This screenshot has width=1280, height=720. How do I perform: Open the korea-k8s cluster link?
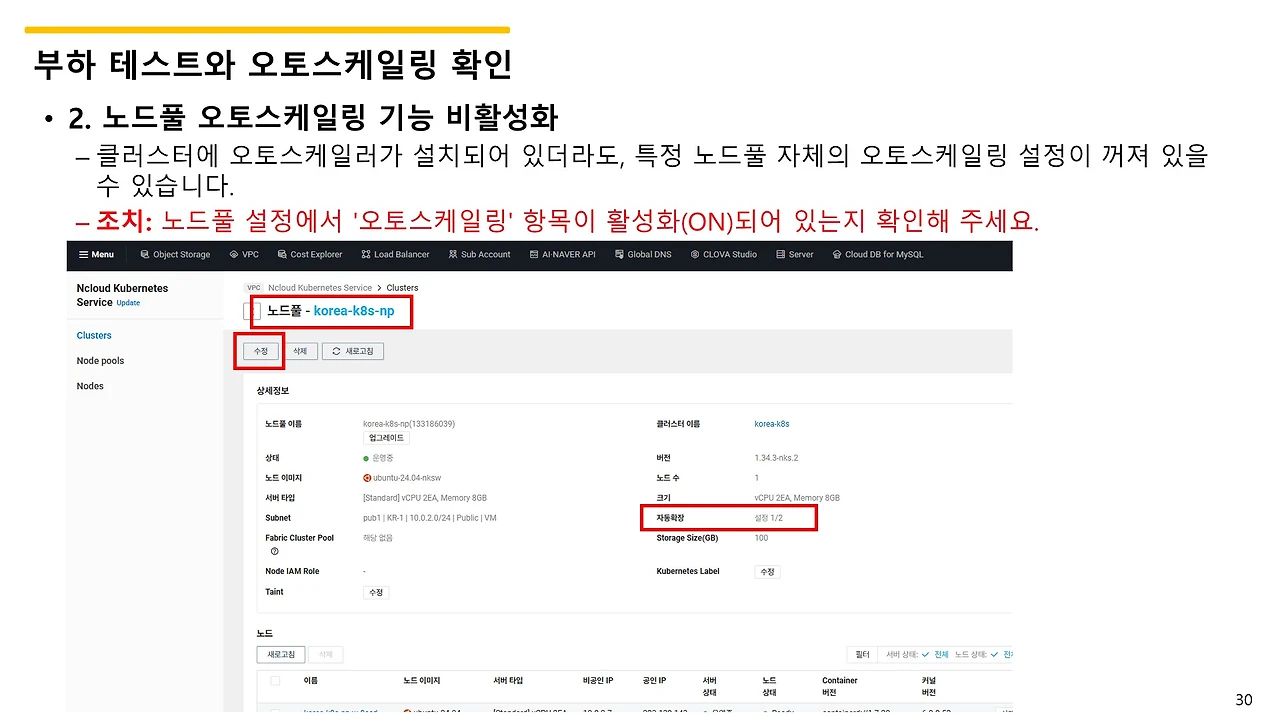tap(771, 423)
